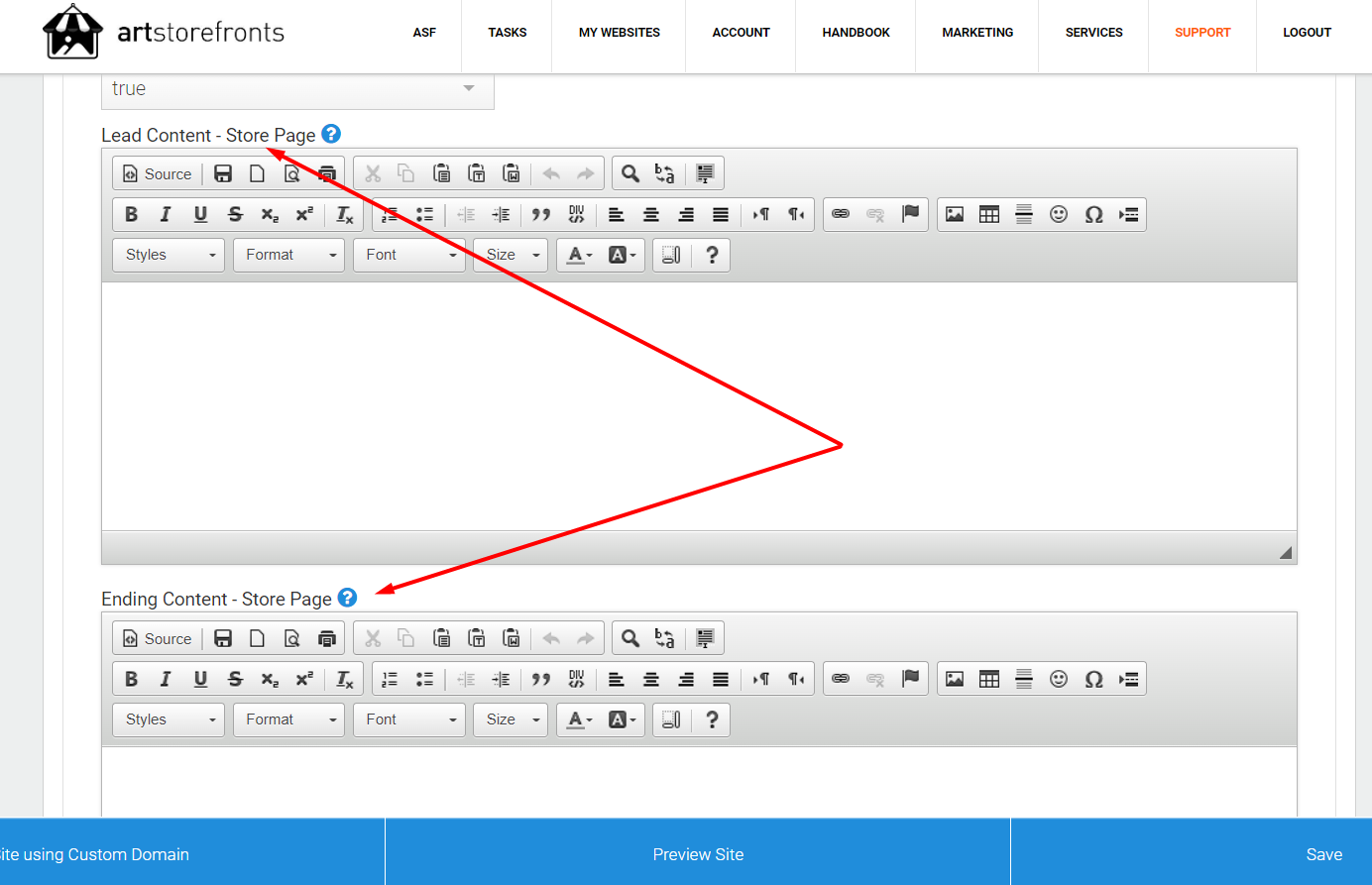Add a hyperlink with the Link icon

(840, 214)
